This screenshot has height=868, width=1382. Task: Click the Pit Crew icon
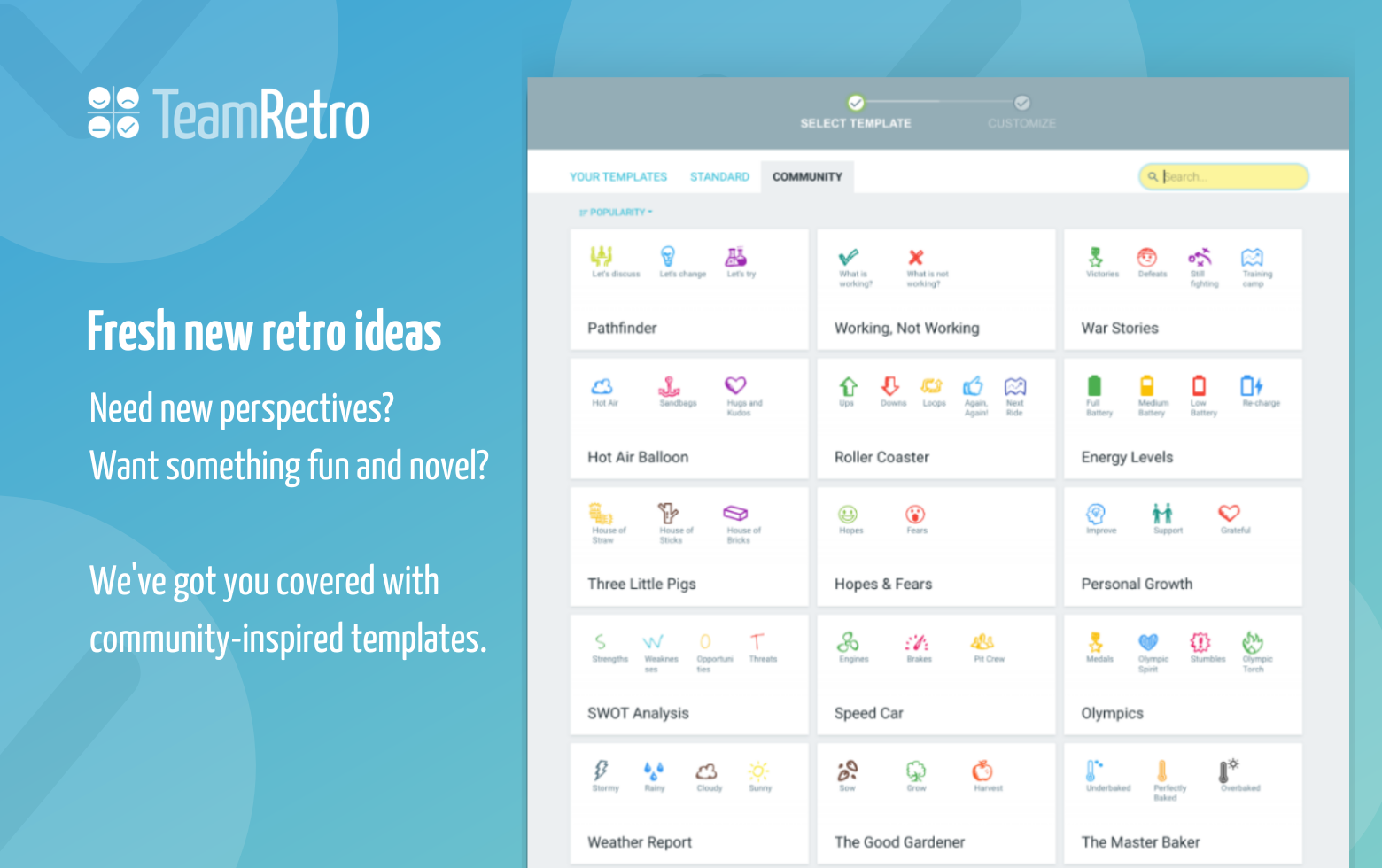(x=982, y=641)
